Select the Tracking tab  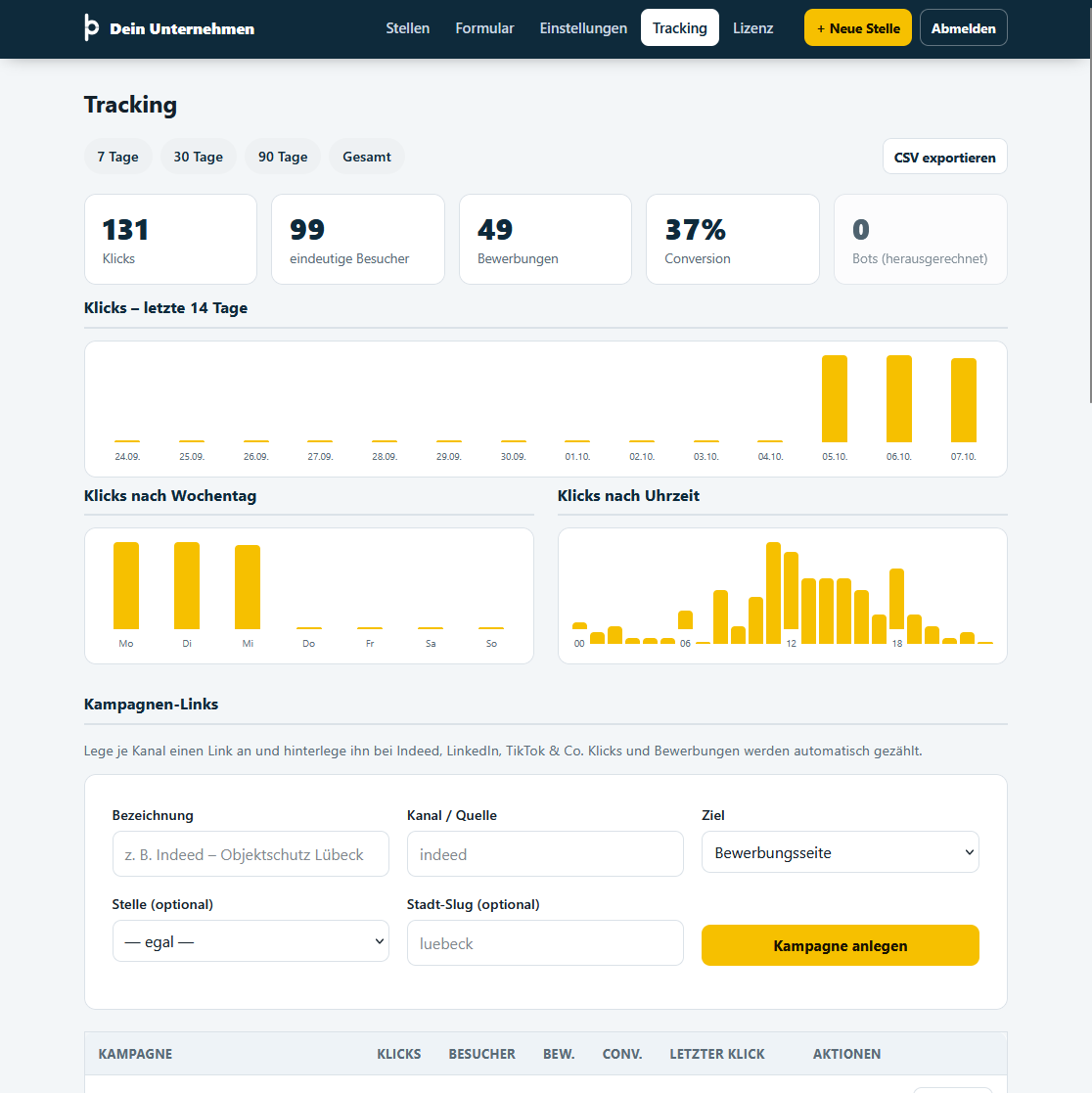(679, 27)
